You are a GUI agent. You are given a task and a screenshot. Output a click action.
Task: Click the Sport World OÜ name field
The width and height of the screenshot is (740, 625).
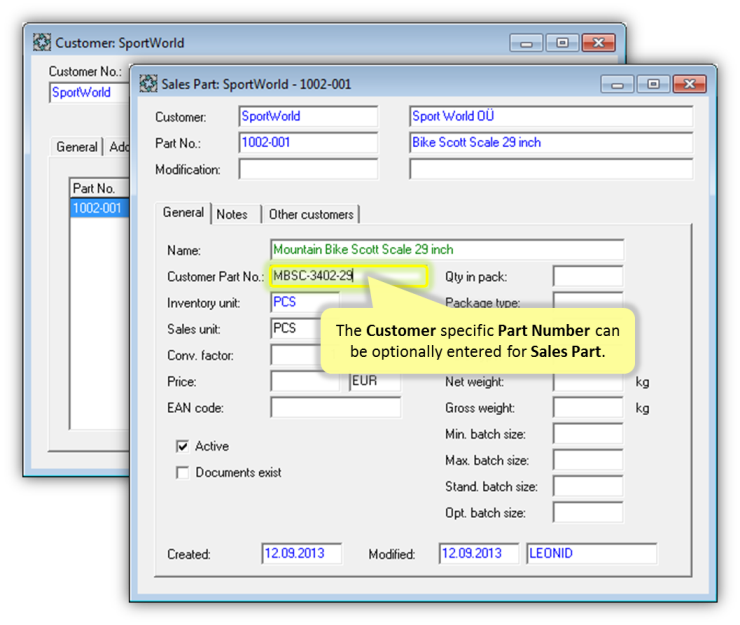[x=551, y=116]
